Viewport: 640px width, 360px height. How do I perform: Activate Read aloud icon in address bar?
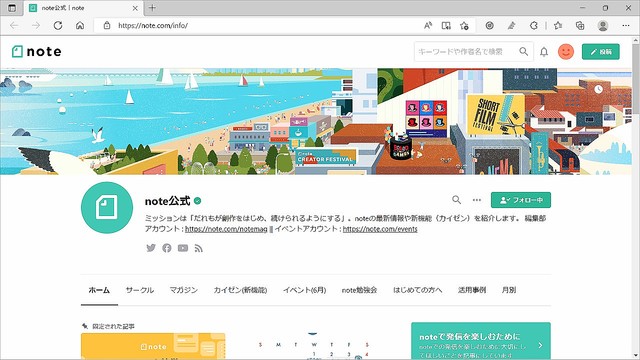click(428, 25)
